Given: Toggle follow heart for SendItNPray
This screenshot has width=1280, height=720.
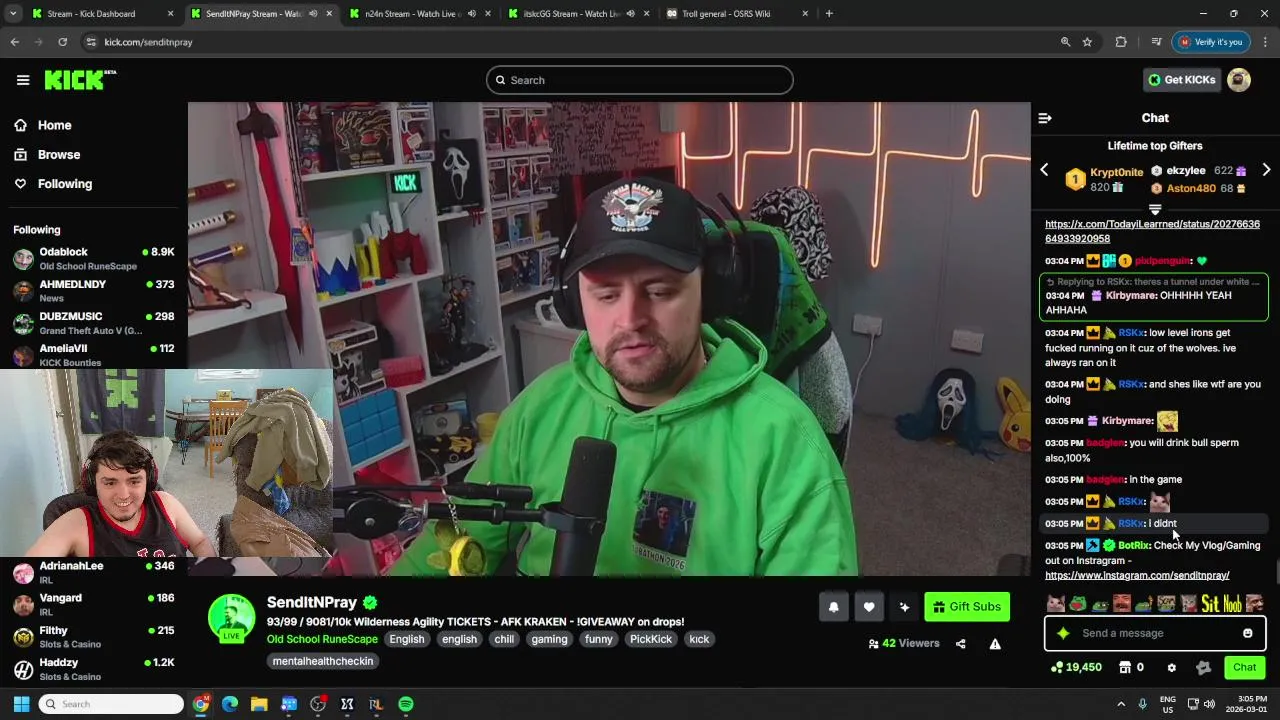Looking at the screenshot, I should pyautogui.click(x=868, y=607).
